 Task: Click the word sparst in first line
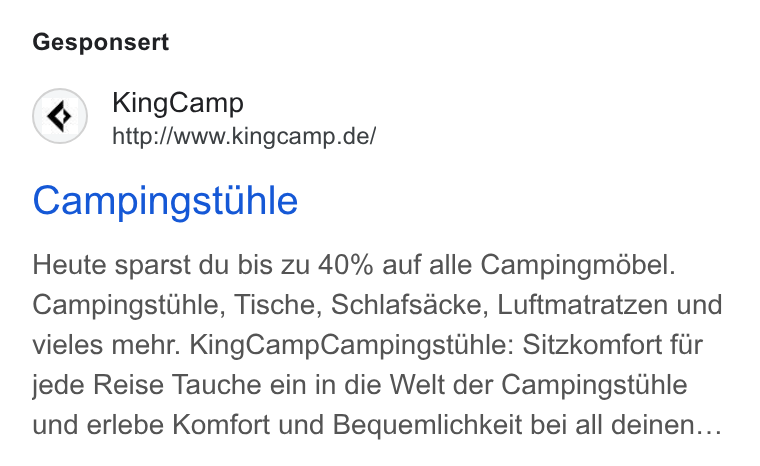tap(153, 267)
